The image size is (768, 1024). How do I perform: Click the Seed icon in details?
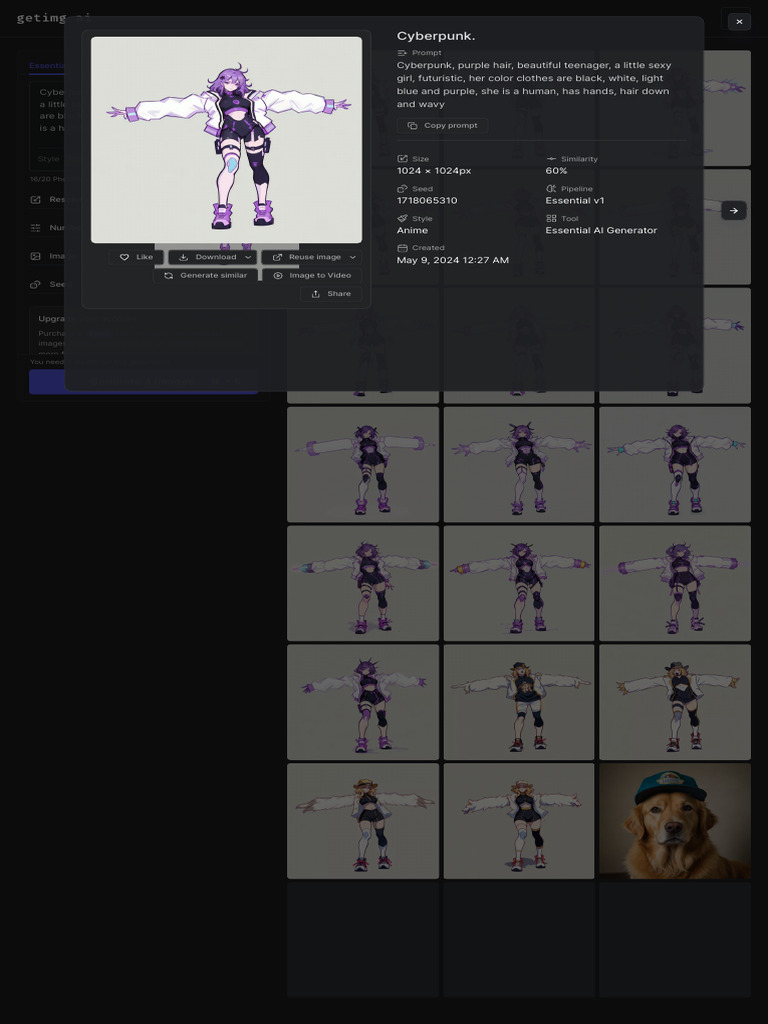[402, 189]
